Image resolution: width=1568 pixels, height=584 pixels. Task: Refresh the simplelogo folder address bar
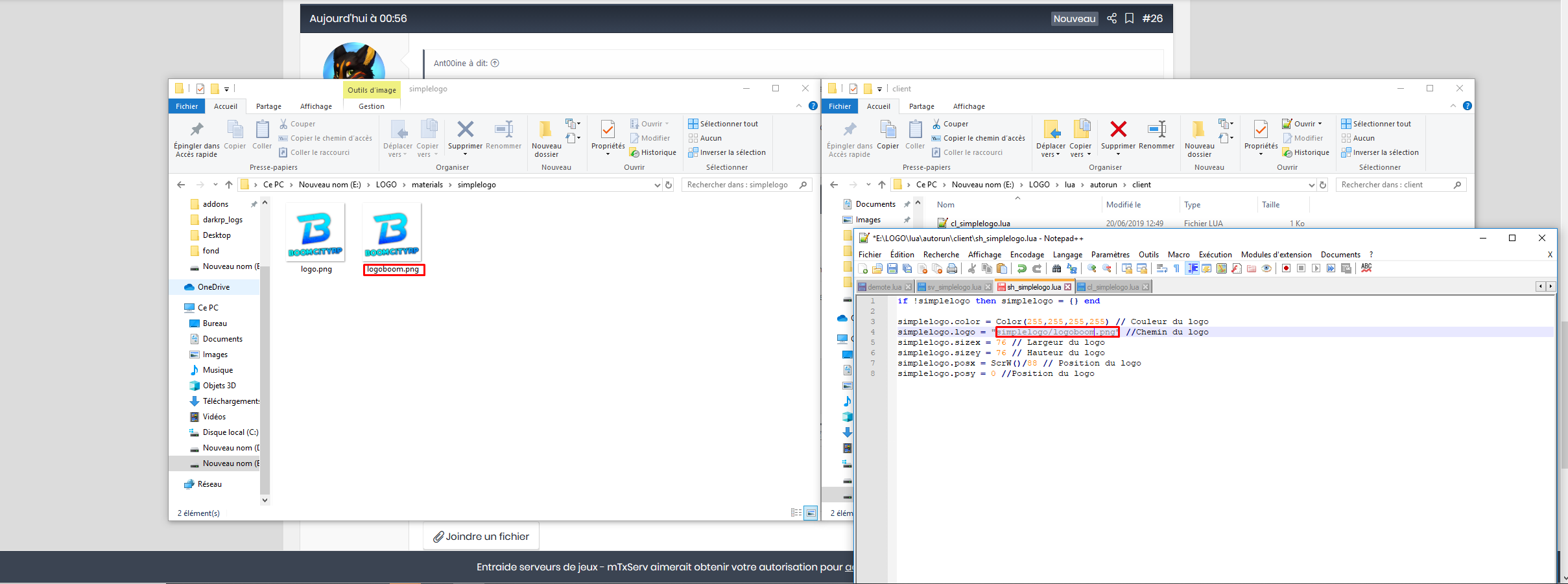pos(668,185)
